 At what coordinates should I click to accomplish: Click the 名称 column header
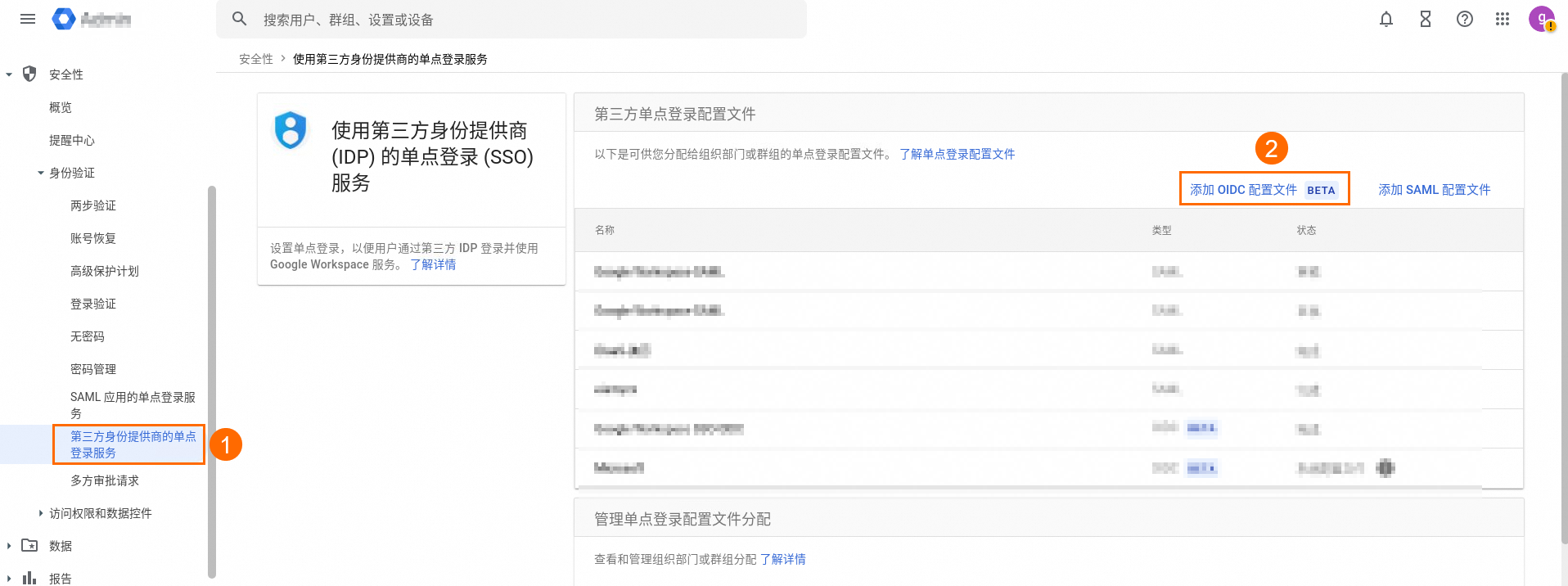click(x=605, y=230)
